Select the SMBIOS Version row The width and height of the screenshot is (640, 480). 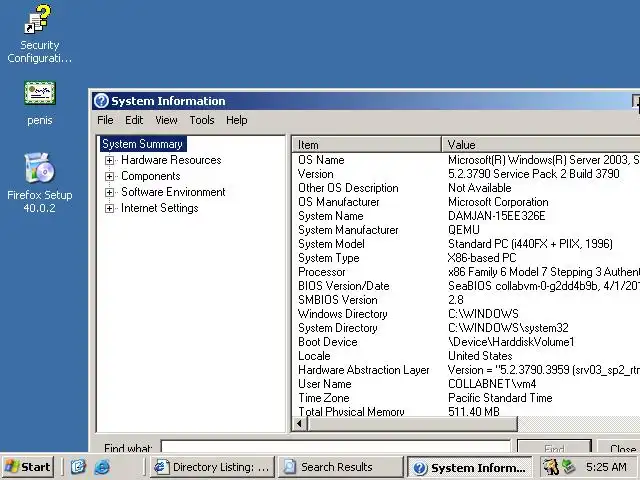tap(466, 300)
